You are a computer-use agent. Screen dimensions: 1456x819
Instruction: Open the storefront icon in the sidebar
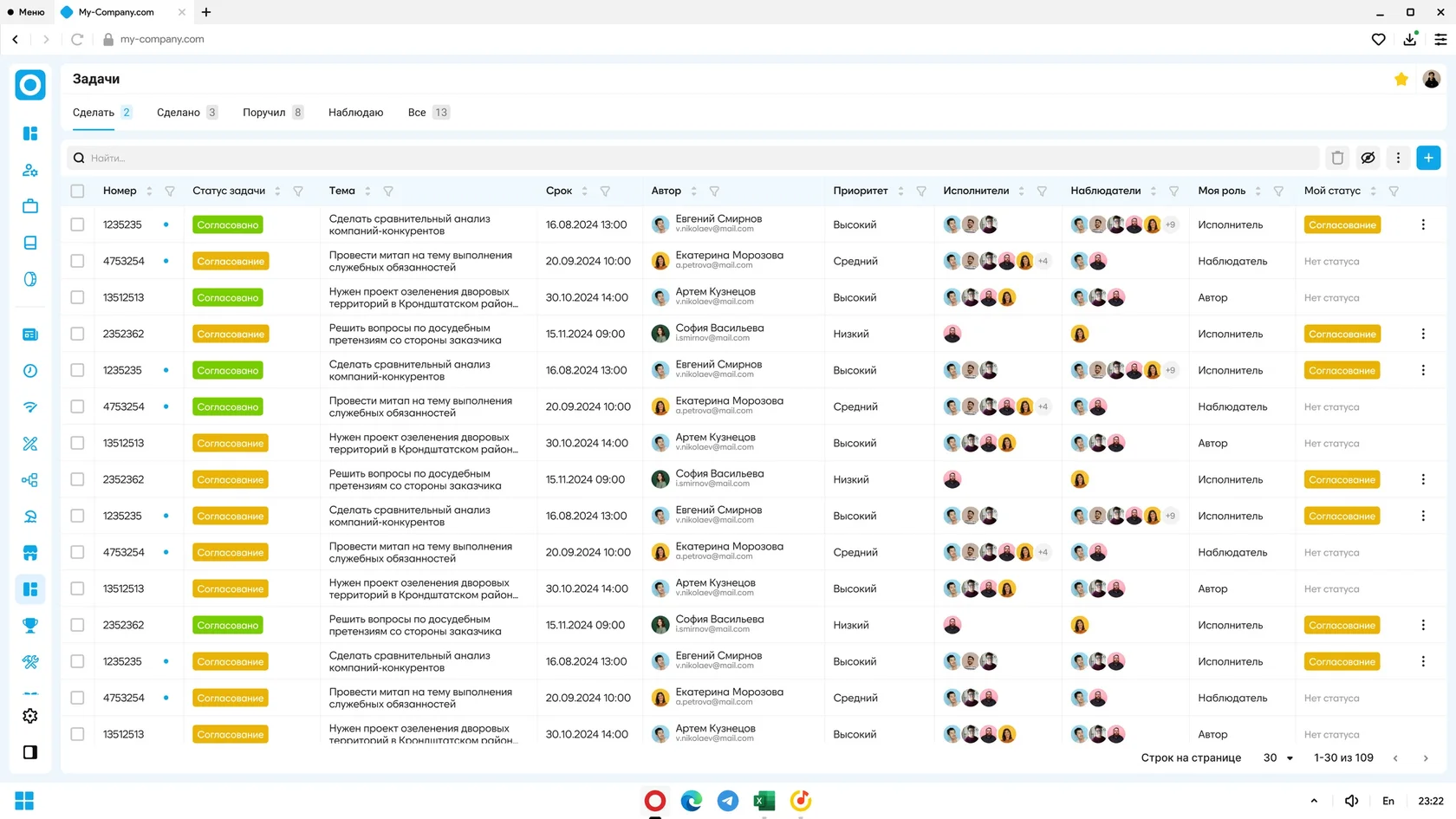click(30, 553)
